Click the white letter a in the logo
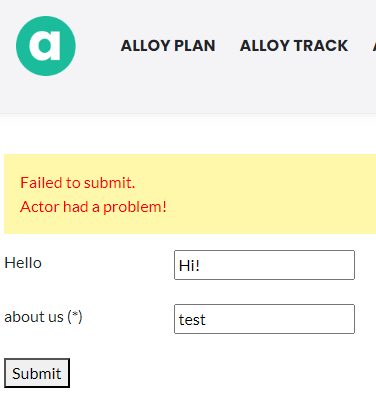376x393 pixels. [45, 46]
